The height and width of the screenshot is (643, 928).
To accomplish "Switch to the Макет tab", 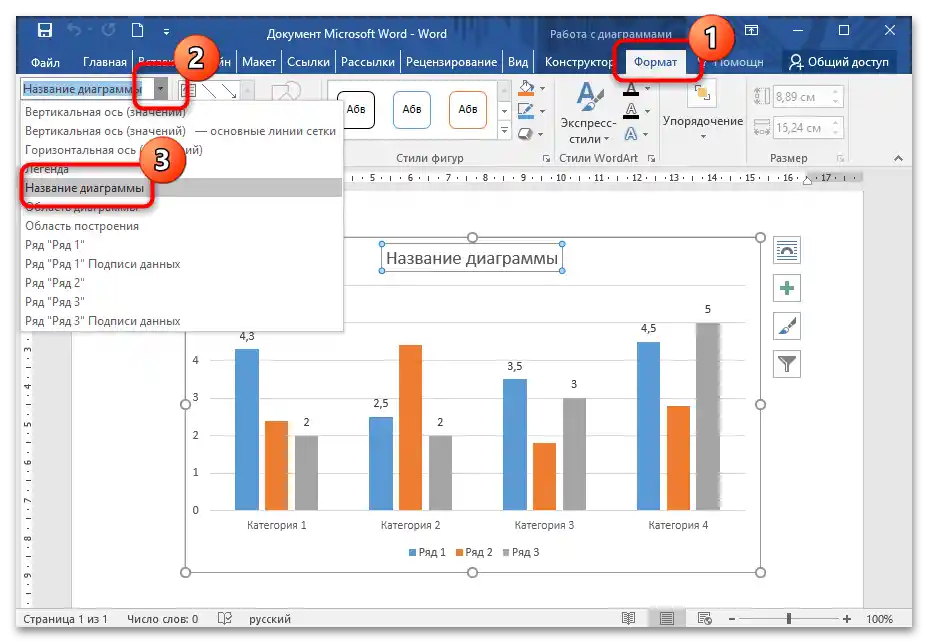I will tap(259, 62).
